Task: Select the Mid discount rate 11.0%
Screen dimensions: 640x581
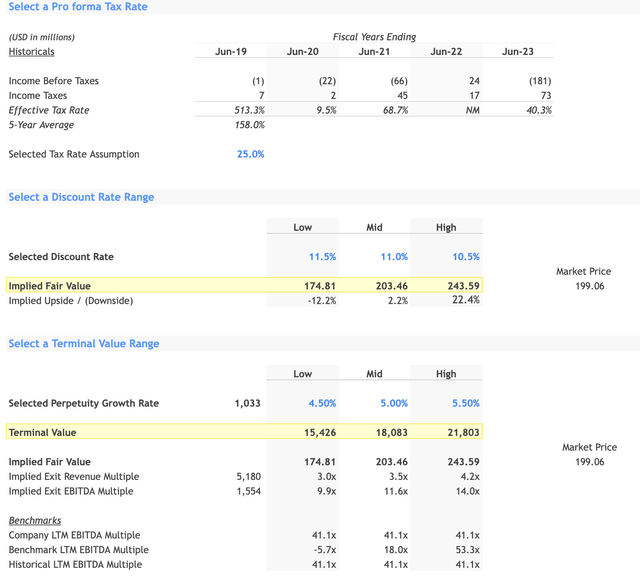Action: coord(393,257)
